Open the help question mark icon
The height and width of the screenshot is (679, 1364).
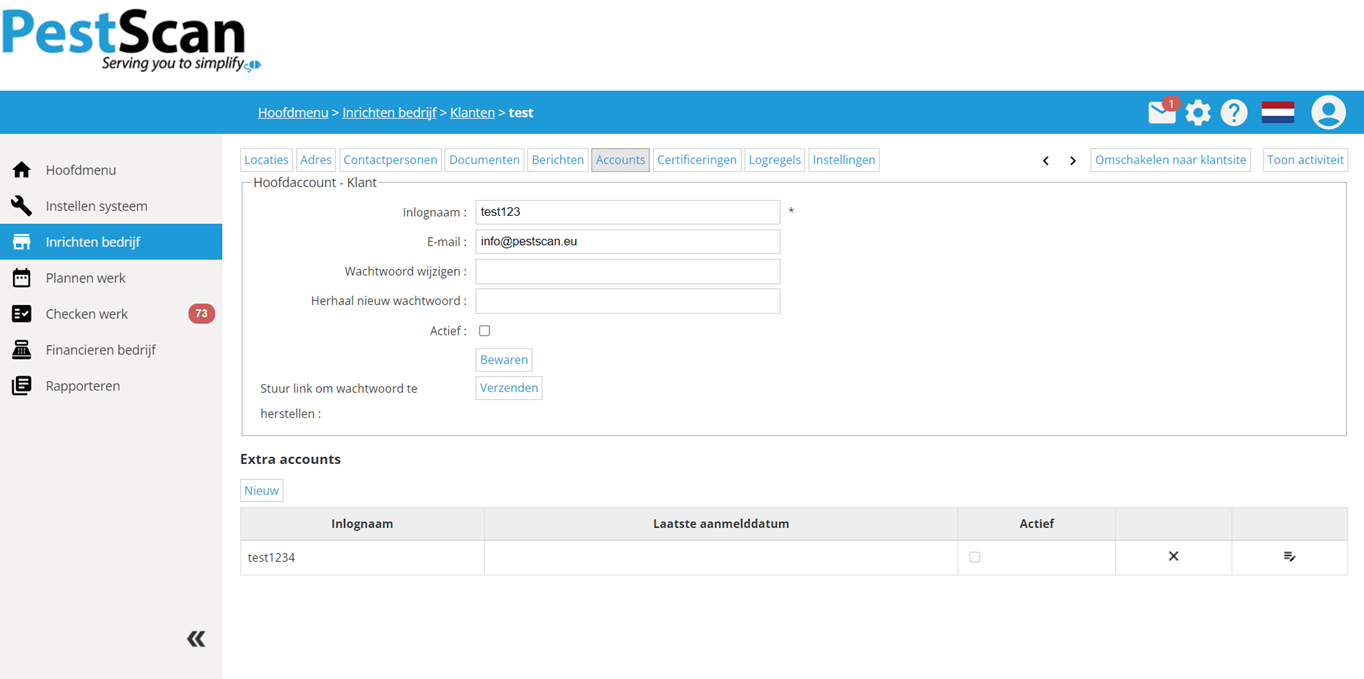point(1234,113)
